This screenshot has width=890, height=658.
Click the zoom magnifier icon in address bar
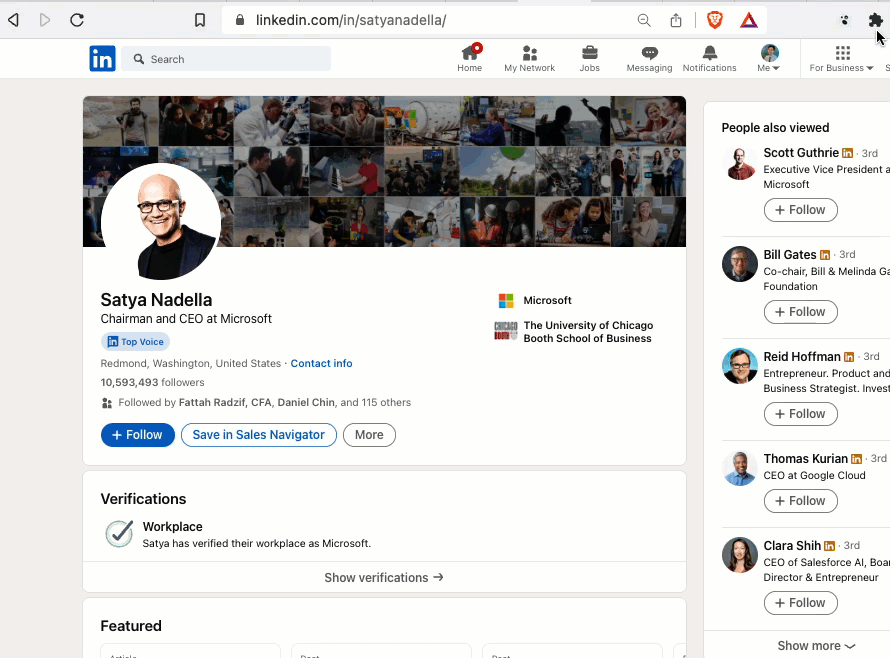tap(644, 20)
